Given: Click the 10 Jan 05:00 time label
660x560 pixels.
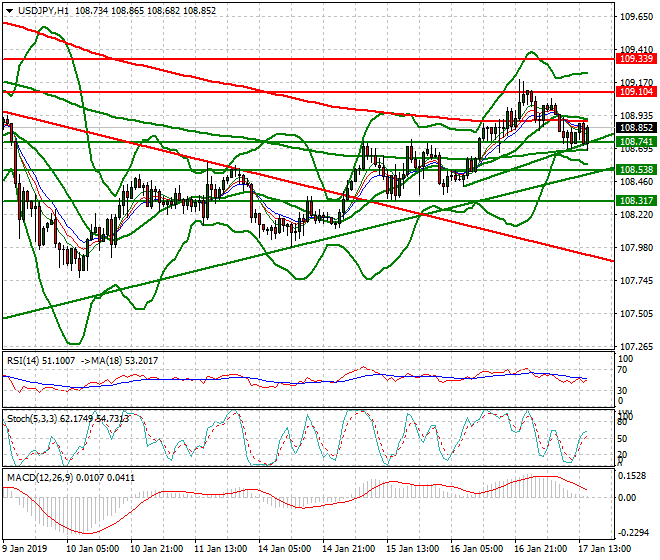Looking at the screenshot, I should 93,549.
